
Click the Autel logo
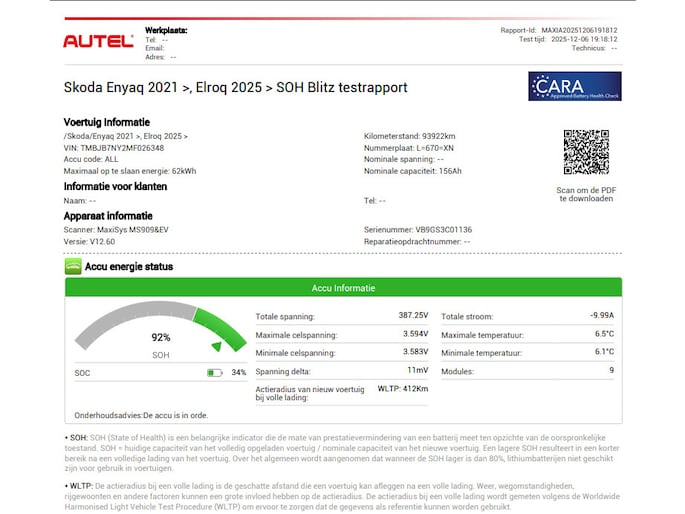coord(98,41)
